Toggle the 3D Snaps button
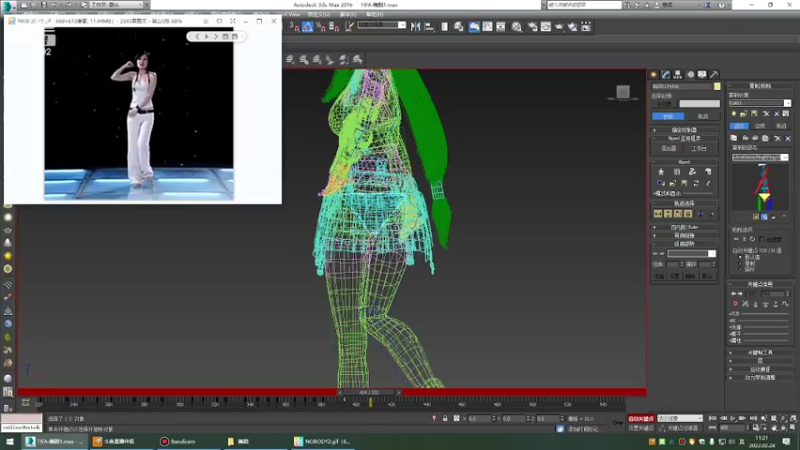 tap(294, 27)
